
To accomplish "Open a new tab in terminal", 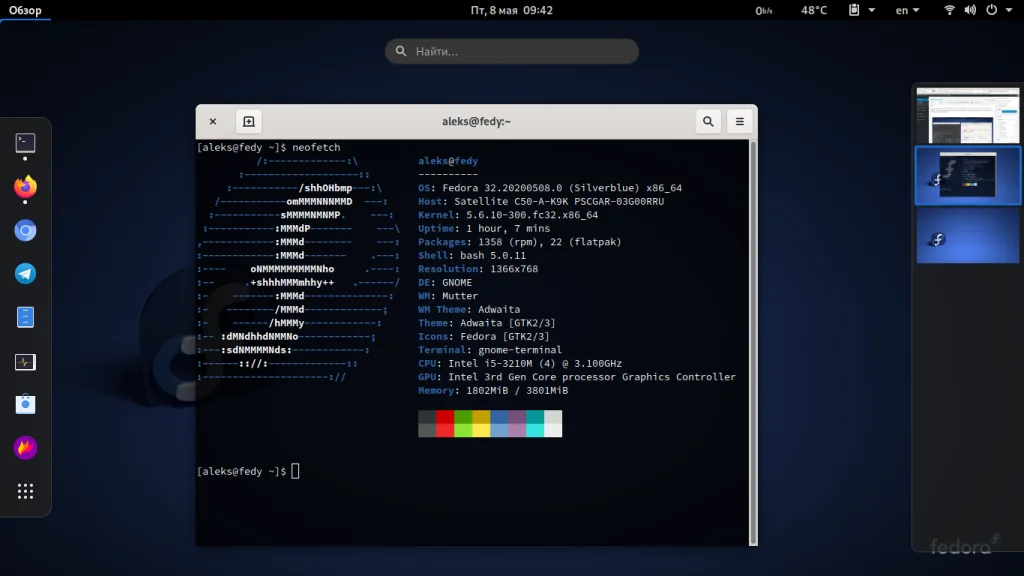I will tap(249, 122).
